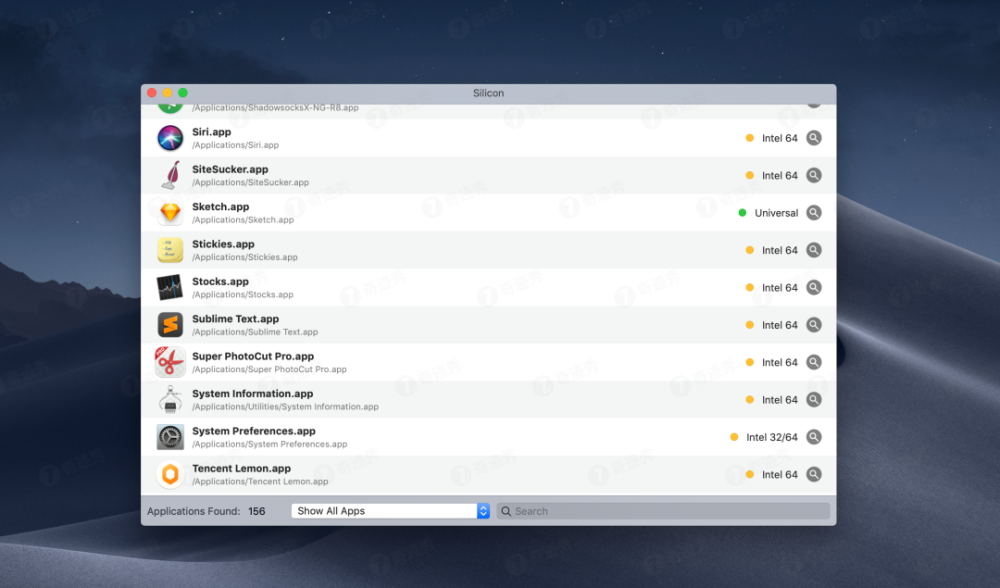Select the Super PhotoCut Pro.app name text
This screenshot has width=1000, height=588.
pos(253,356)
